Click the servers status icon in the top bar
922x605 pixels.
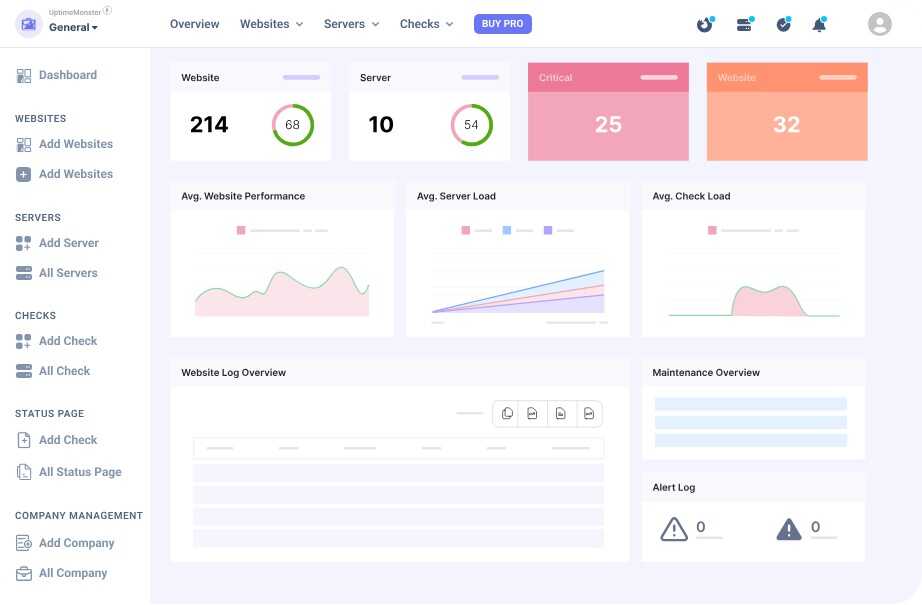[x=744, y=24]
